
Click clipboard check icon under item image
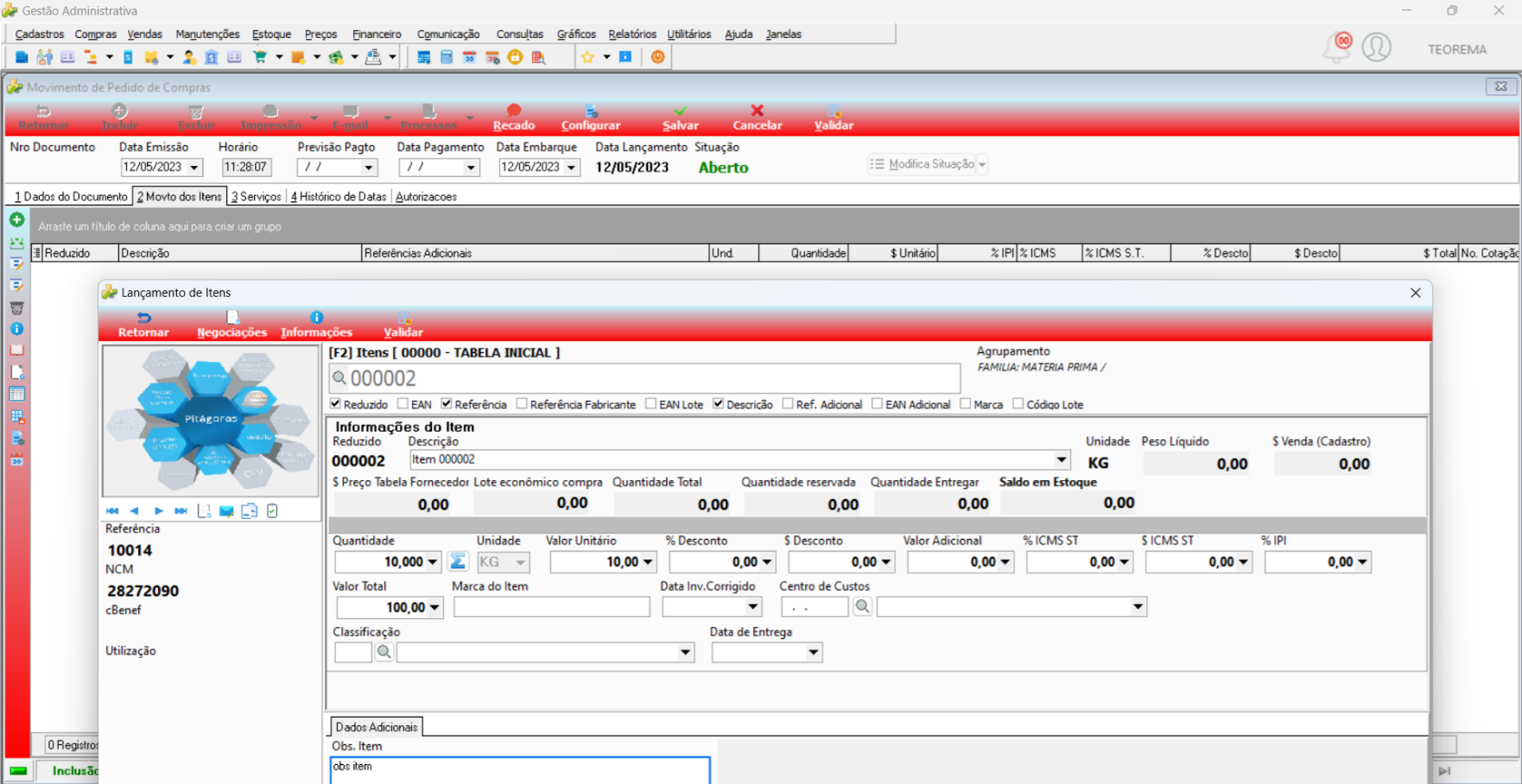[272, 511]
